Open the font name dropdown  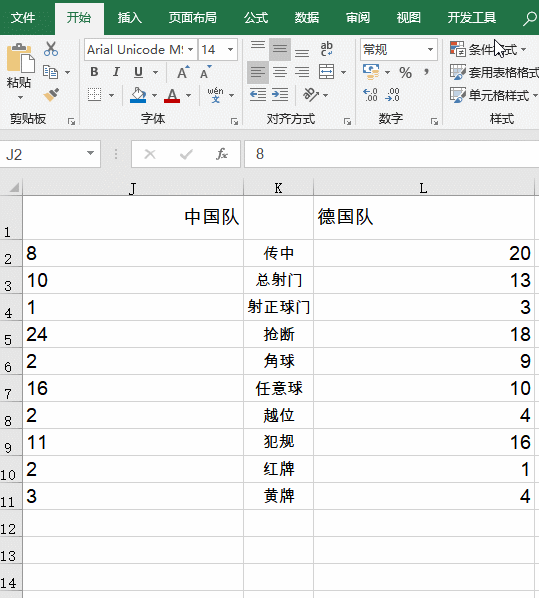click(190, 50)
